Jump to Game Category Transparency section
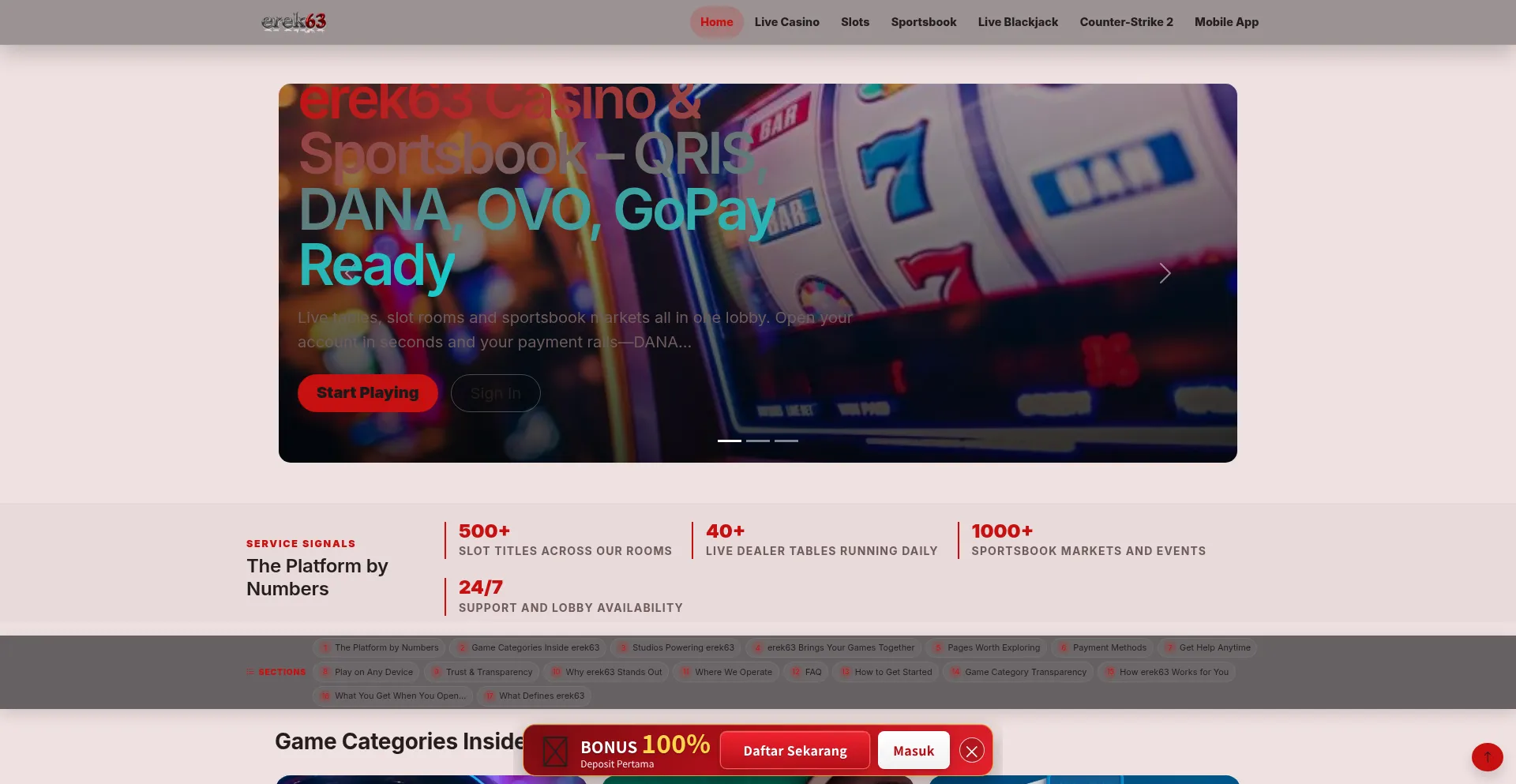 coord(1018,673)
